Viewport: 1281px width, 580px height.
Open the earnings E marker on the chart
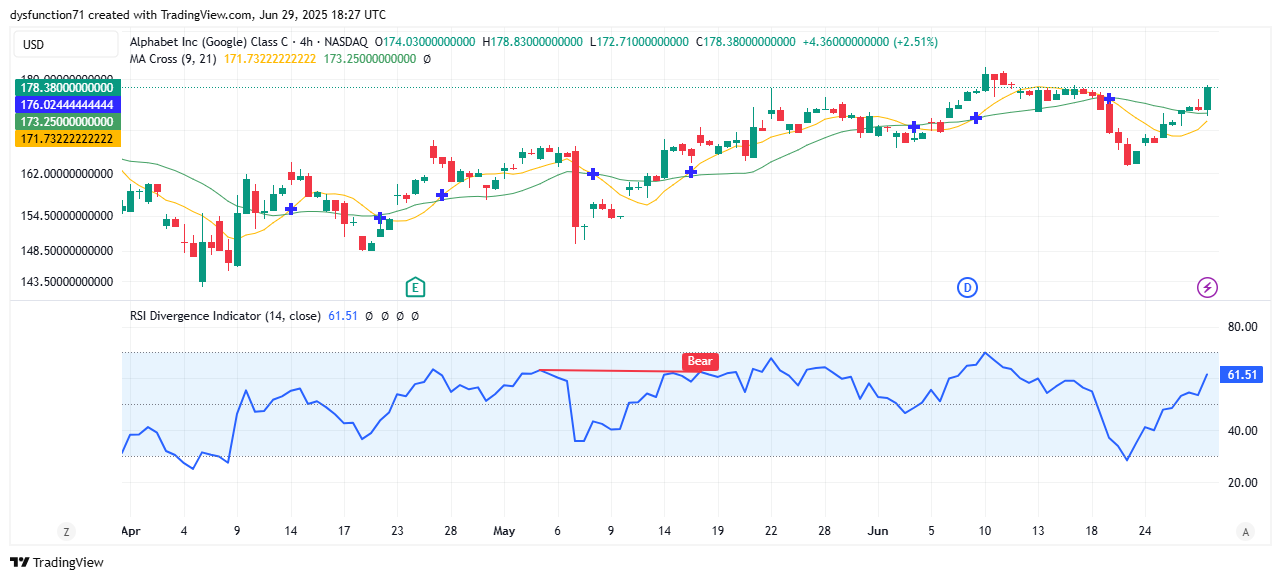pos(416,288)
